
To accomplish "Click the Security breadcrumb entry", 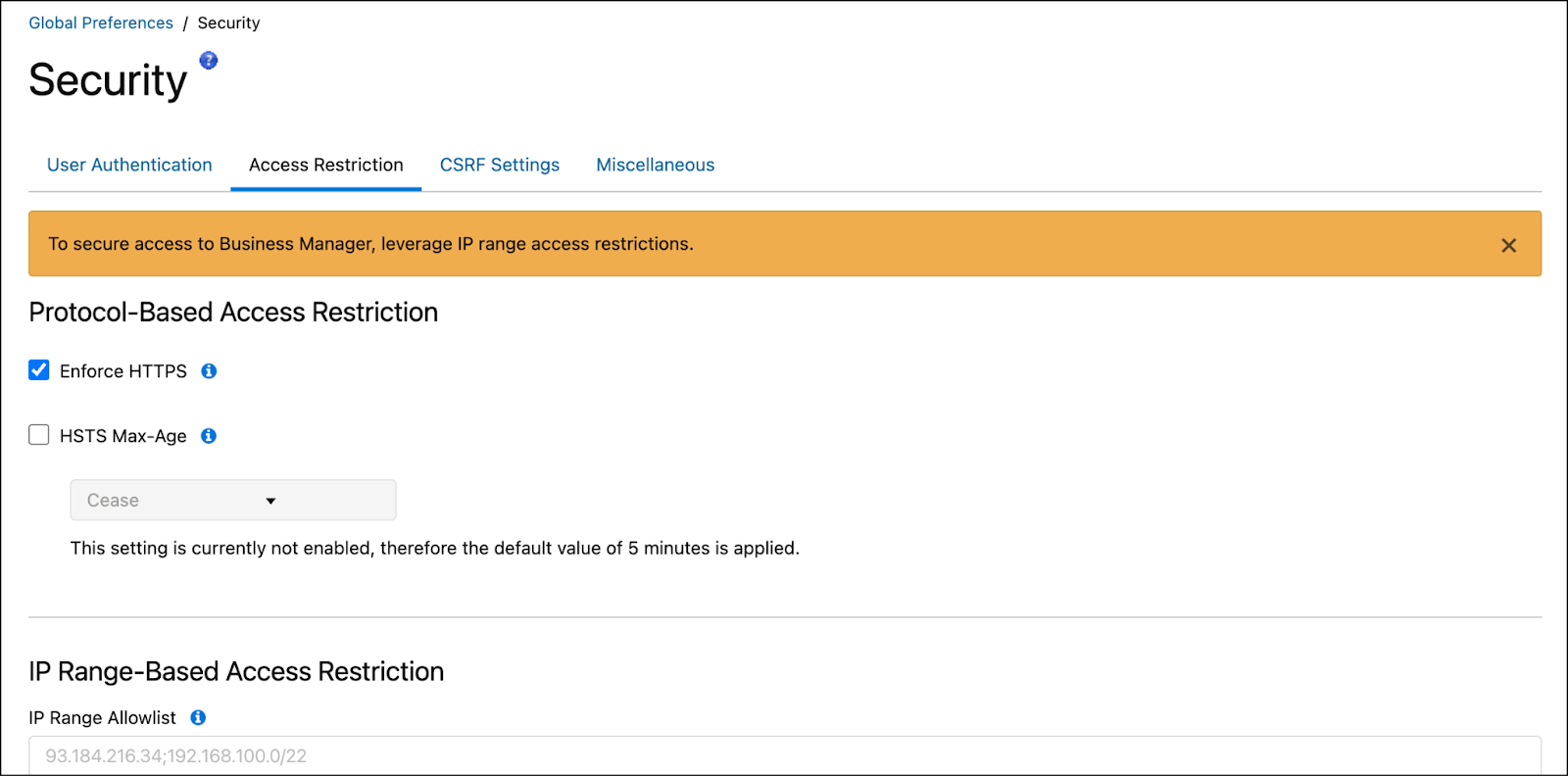I will 228,22.
